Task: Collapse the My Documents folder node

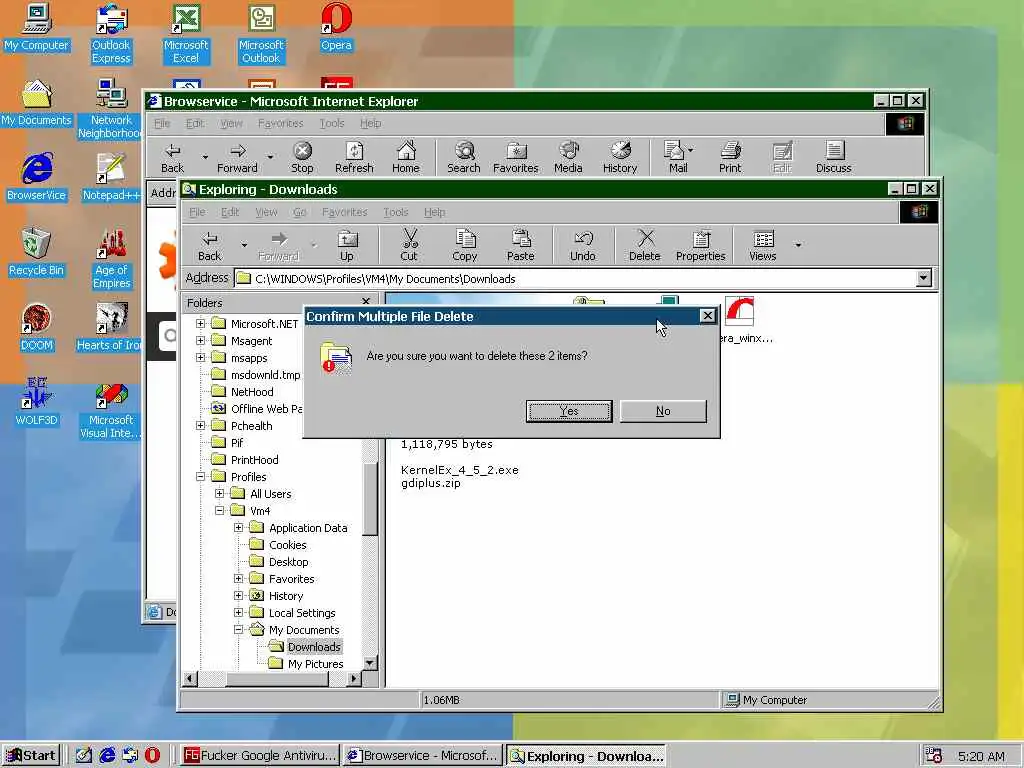Action: click(x=238, y=629)
